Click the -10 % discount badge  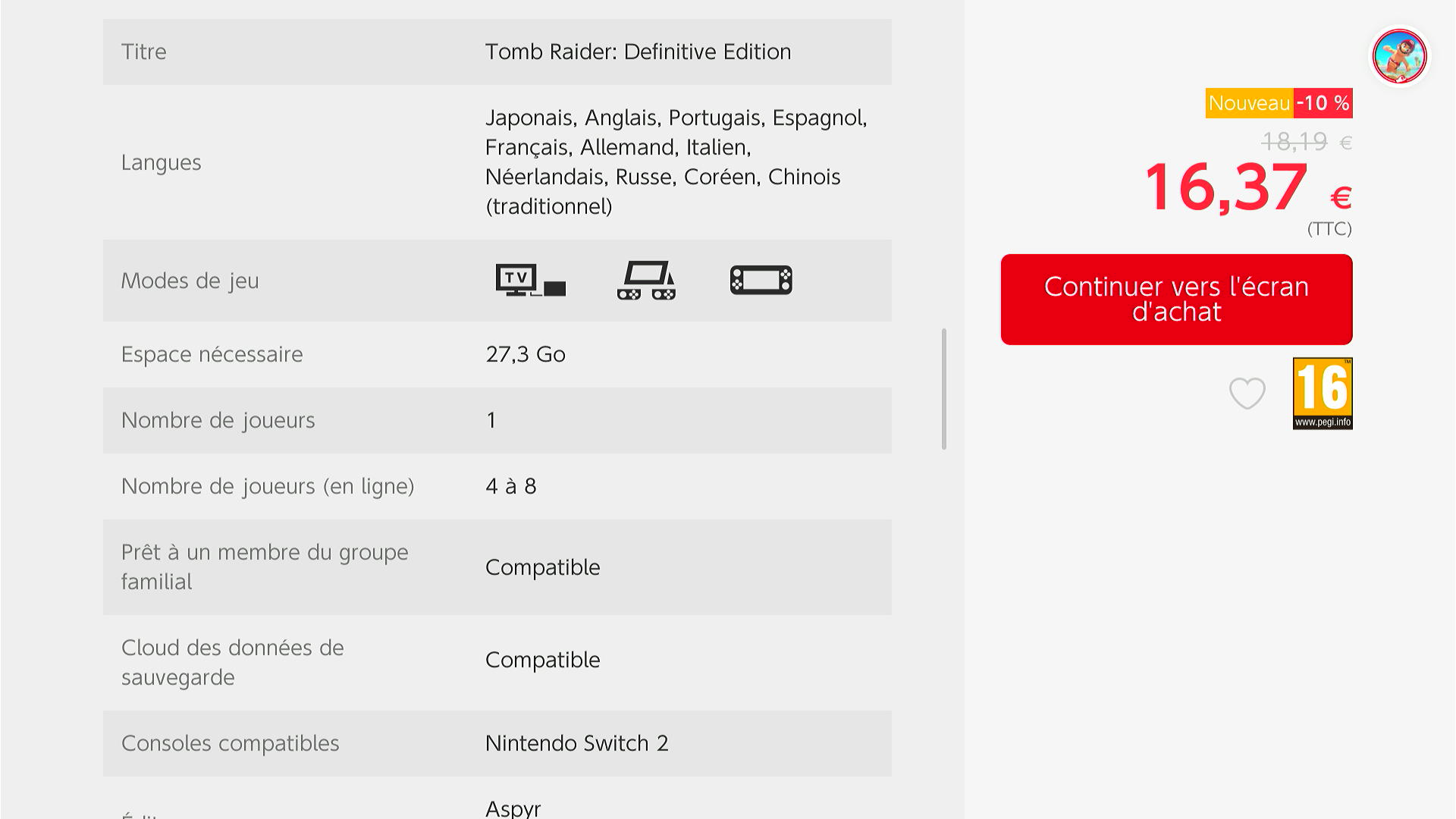1323,103
